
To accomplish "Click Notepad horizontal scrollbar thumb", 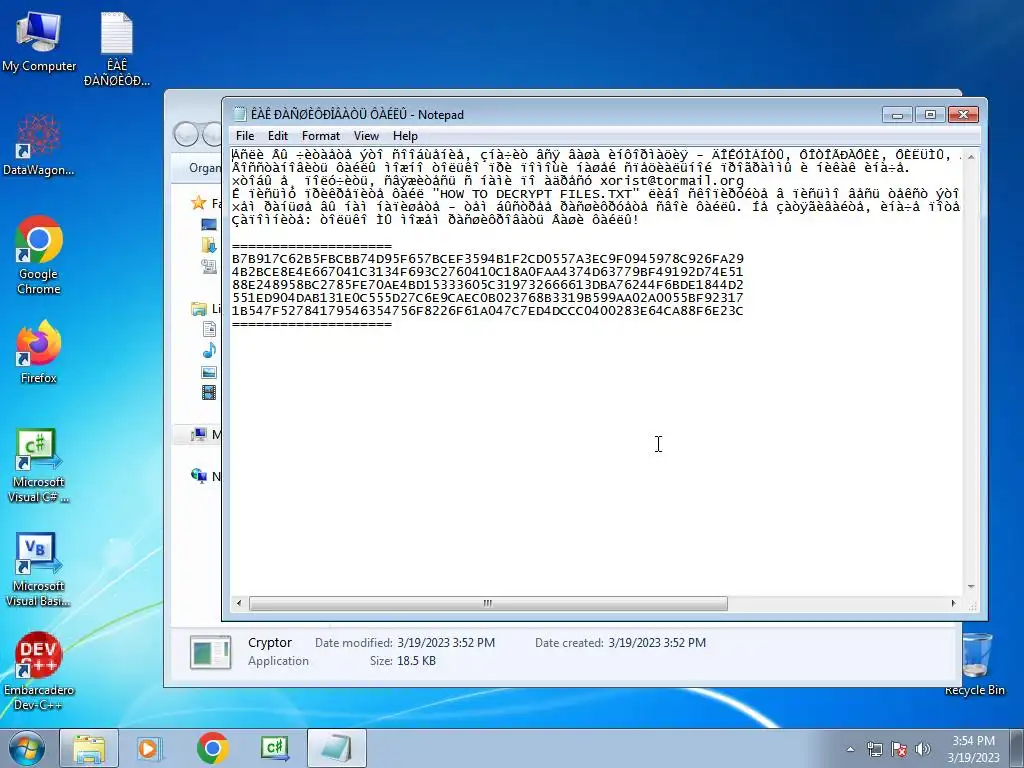I will [488, 603].
